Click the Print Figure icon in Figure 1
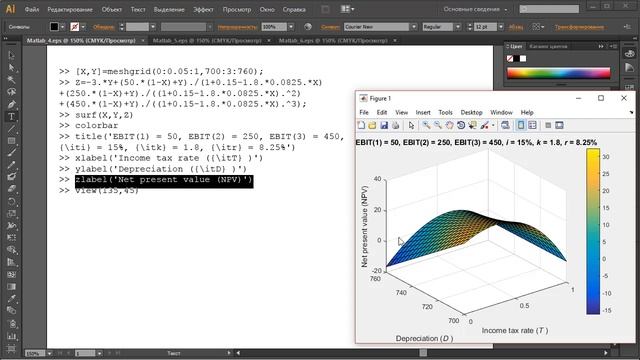This screenshot has width=640, height=360. [395, 125]
